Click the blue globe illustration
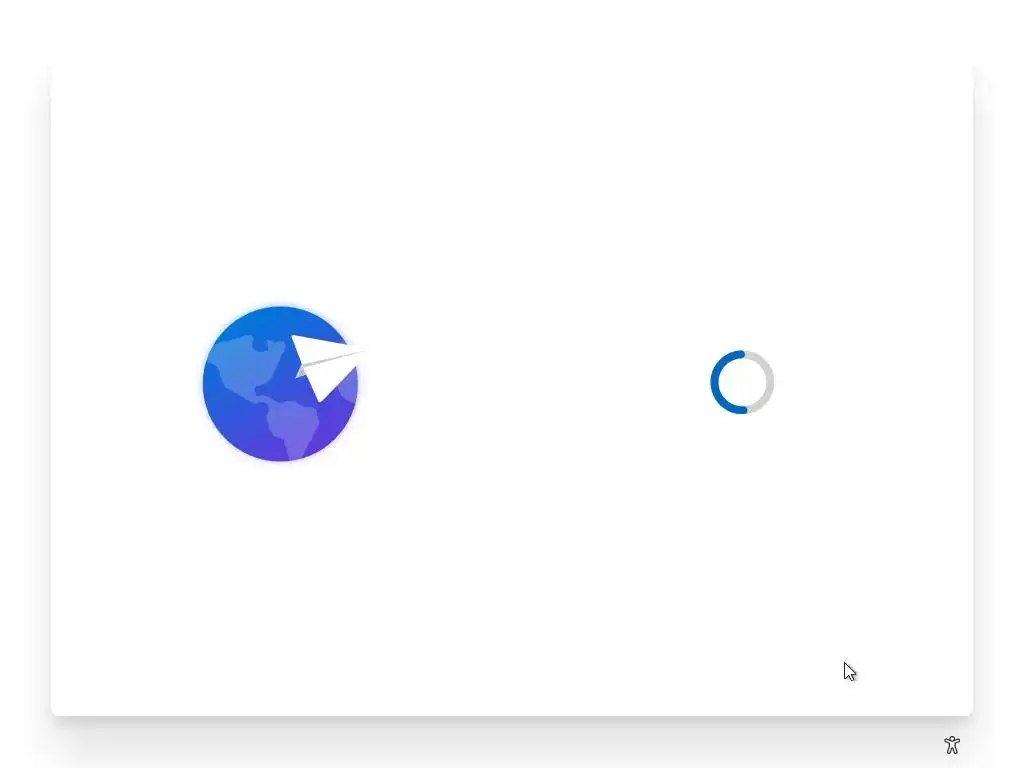Screen dimensions: 1024x768 click(280, 383)
